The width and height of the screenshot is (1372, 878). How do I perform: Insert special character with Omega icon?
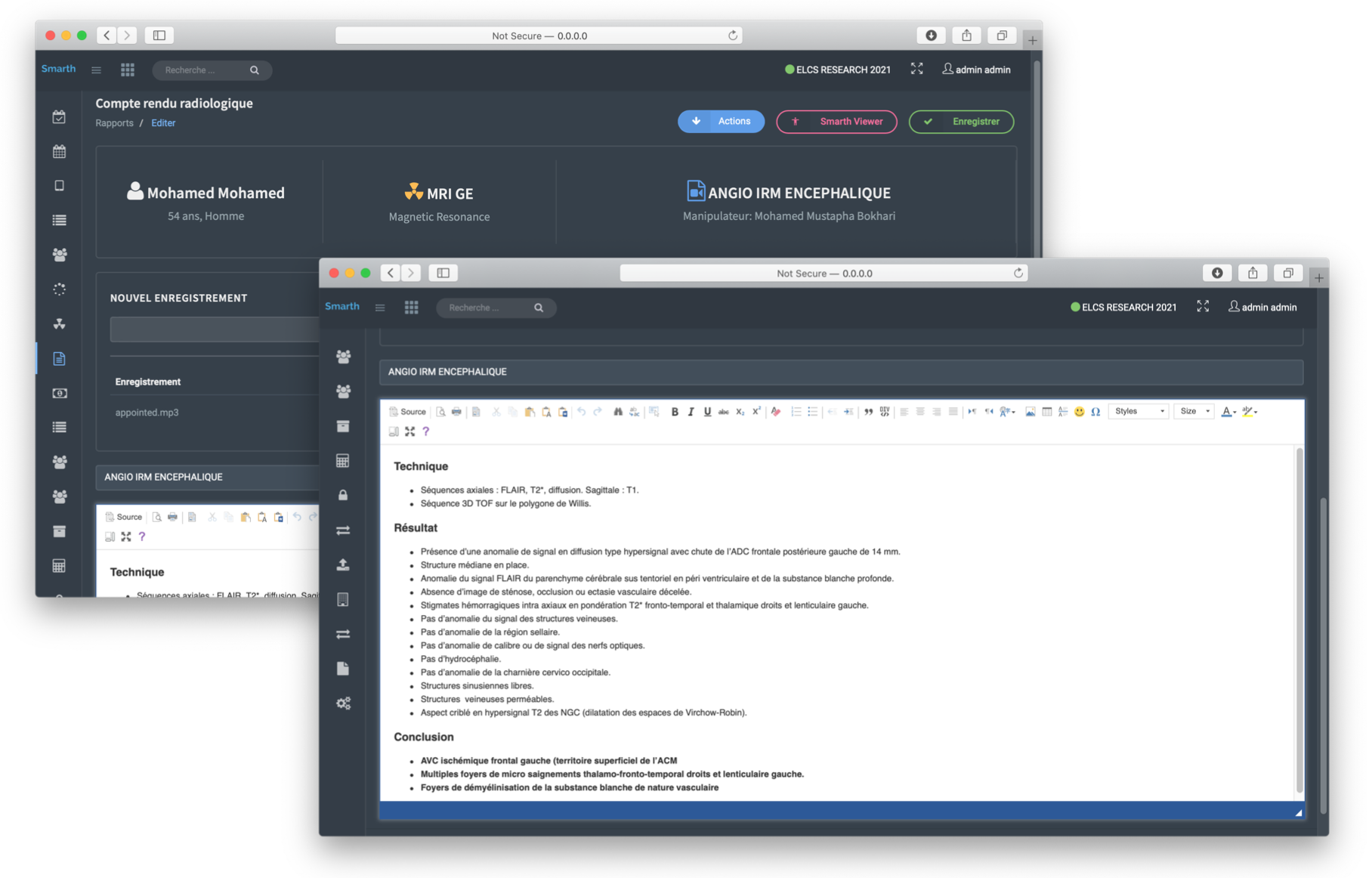coord(1095,412)
